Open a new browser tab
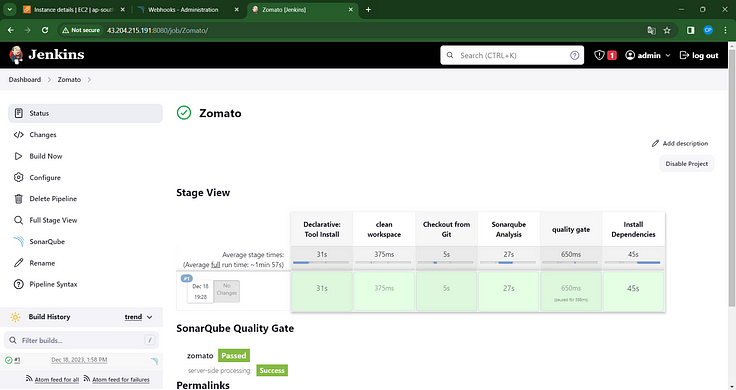Viewport: 736px width, 390px height. 368,9
